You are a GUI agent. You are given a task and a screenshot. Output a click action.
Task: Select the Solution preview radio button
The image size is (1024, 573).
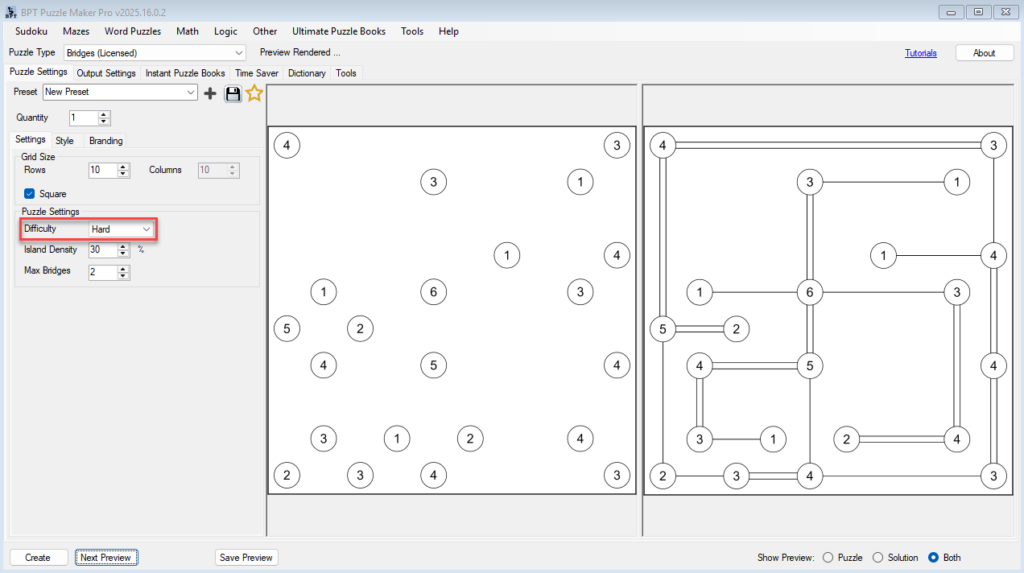[x=878, y=557]
